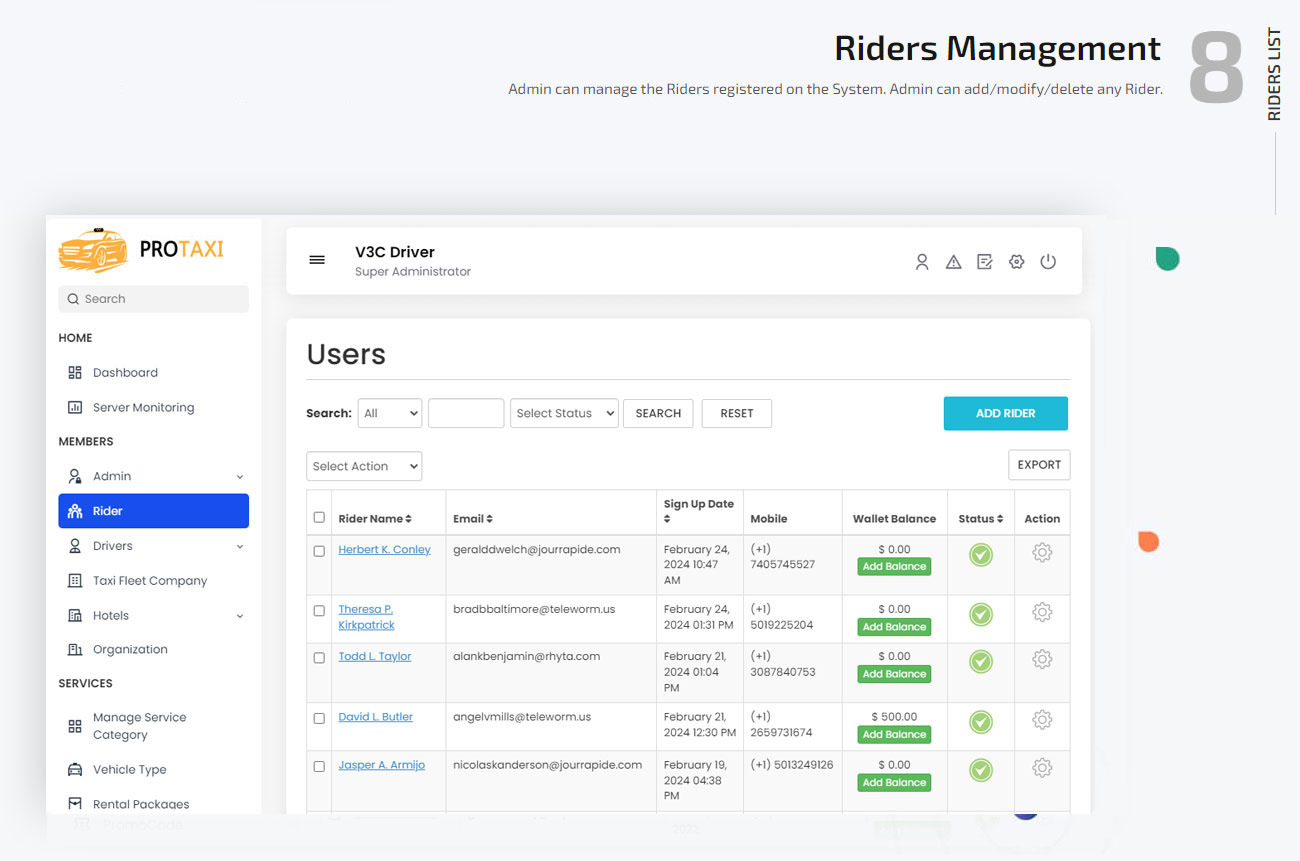Open the alerts warning icon in header
1300x861 pixels.
[x=953, y=261]
